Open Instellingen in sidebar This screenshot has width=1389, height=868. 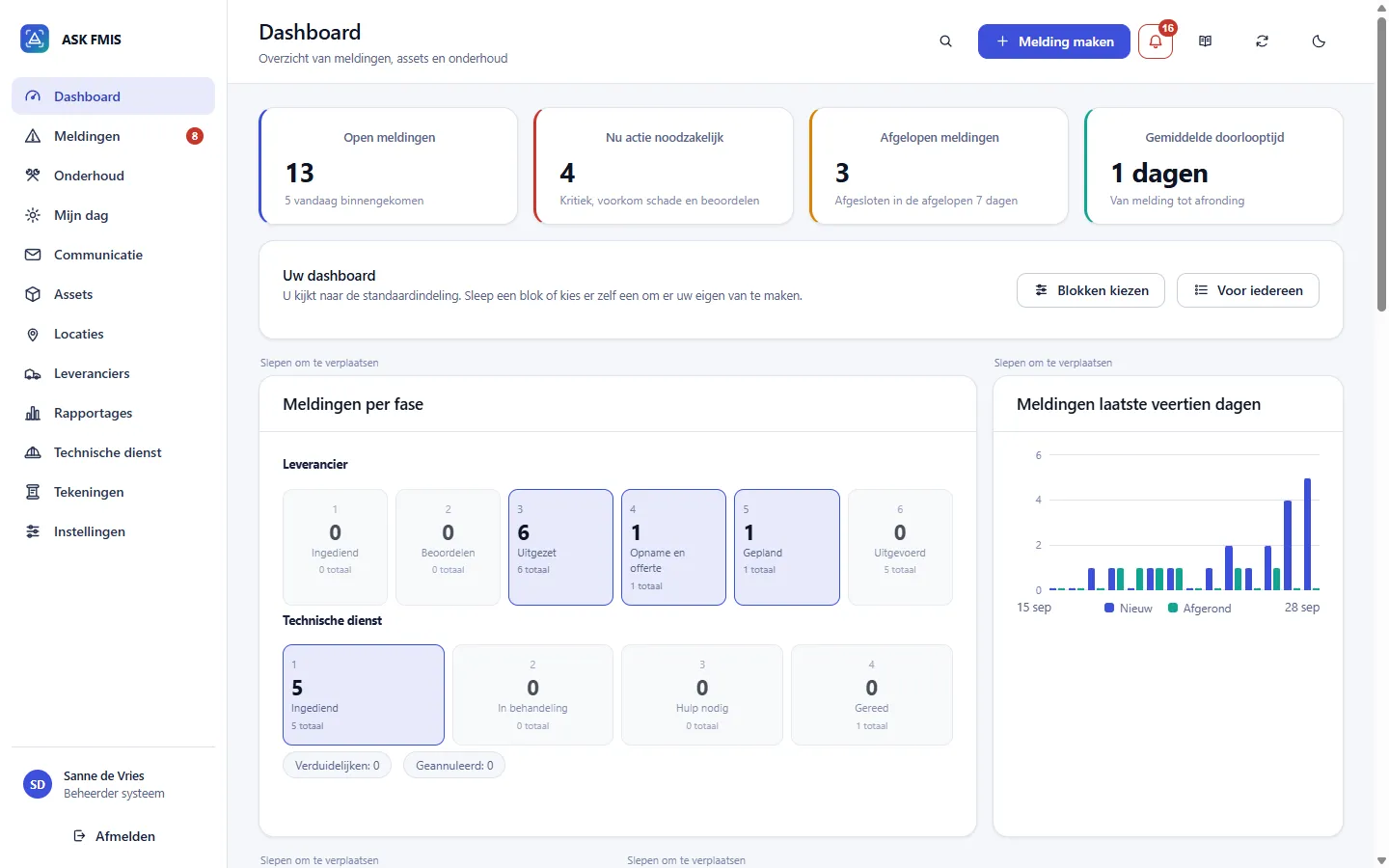(x=113, y=531)
